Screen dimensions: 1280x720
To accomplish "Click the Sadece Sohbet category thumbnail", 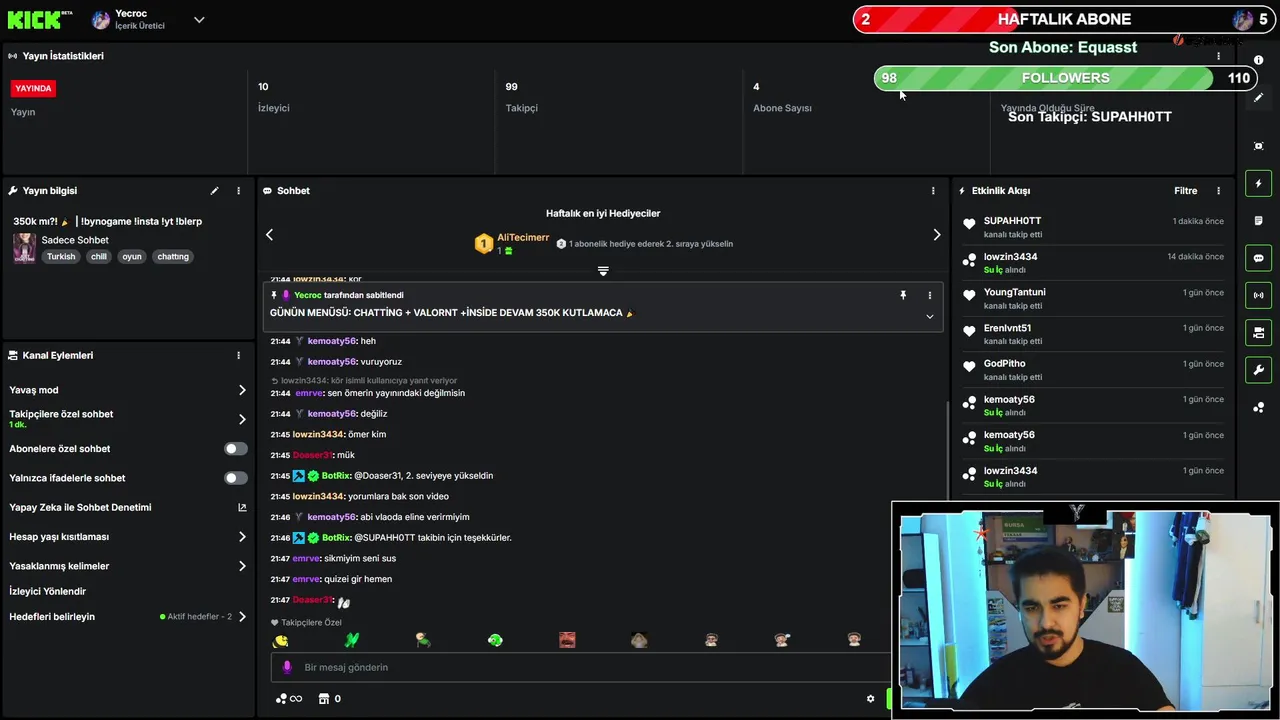I will point(25,248).
